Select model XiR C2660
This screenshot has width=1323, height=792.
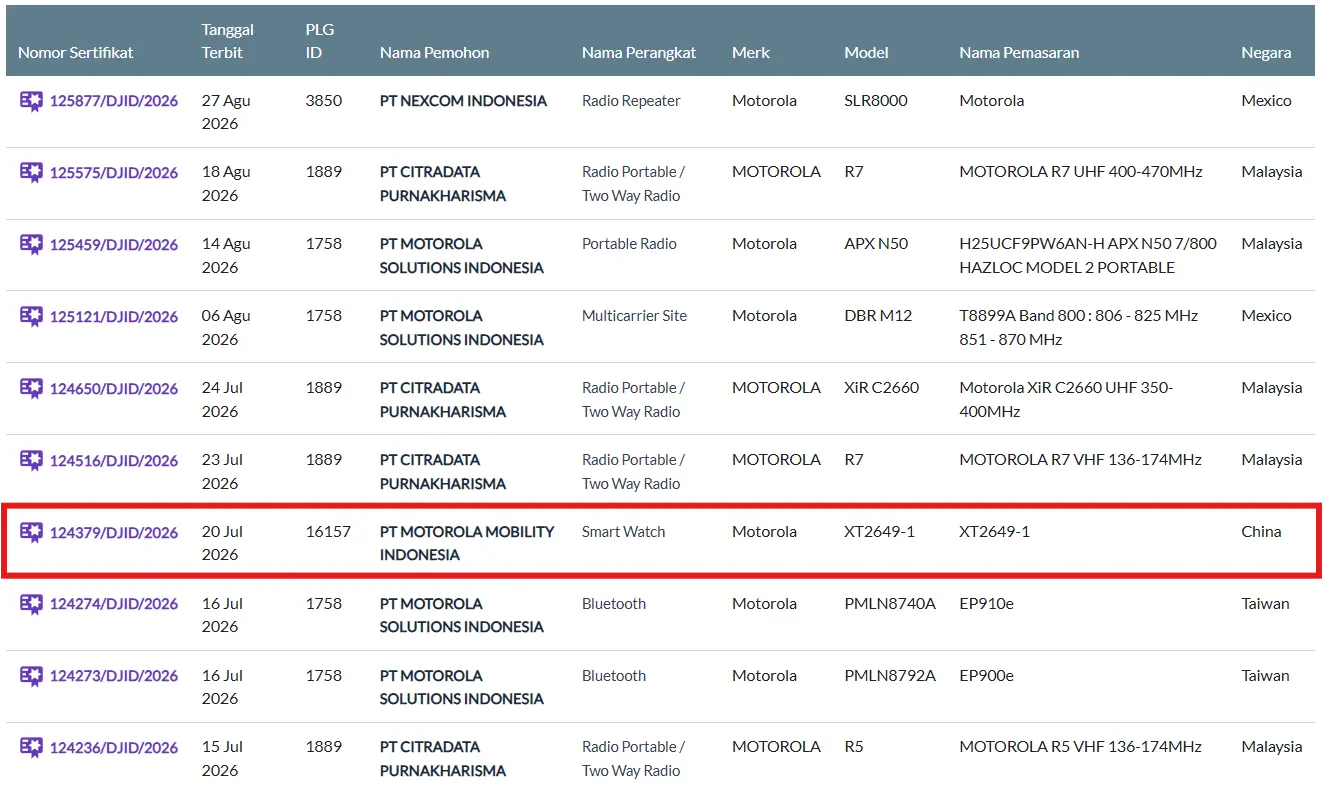click(x=882, y=388)
